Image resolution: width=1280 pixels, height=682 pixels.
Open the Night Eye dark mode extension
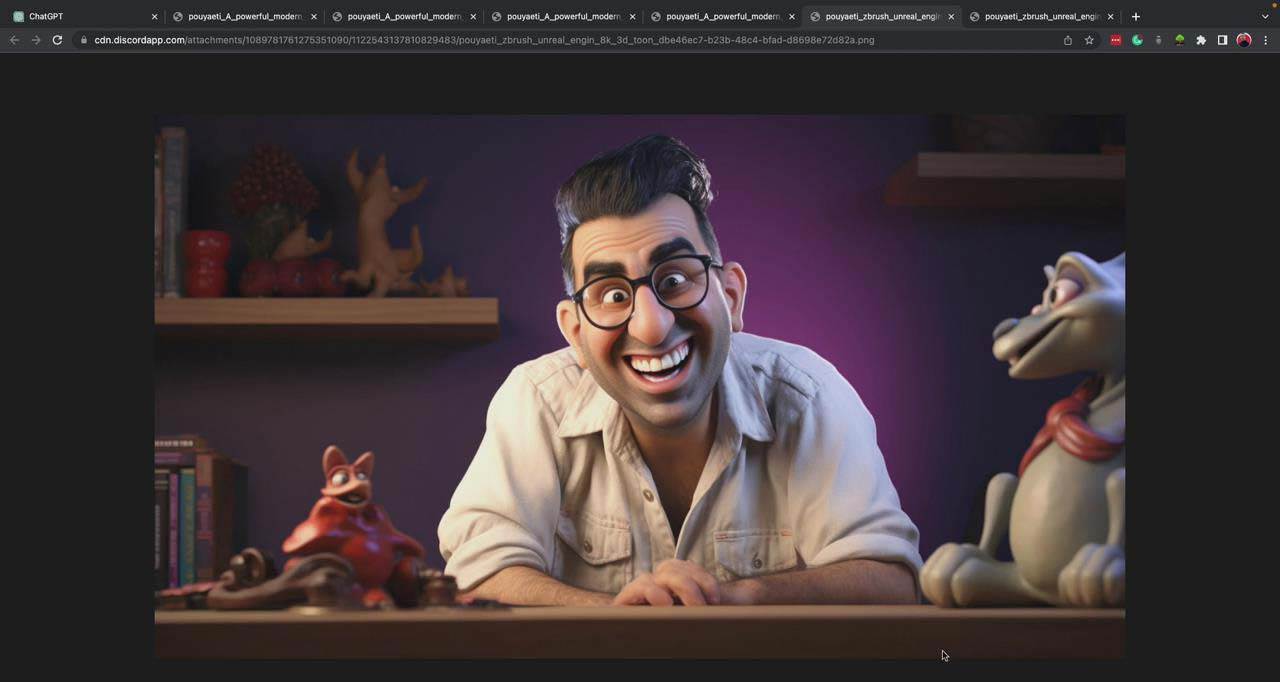click(x=1137, y=40)
